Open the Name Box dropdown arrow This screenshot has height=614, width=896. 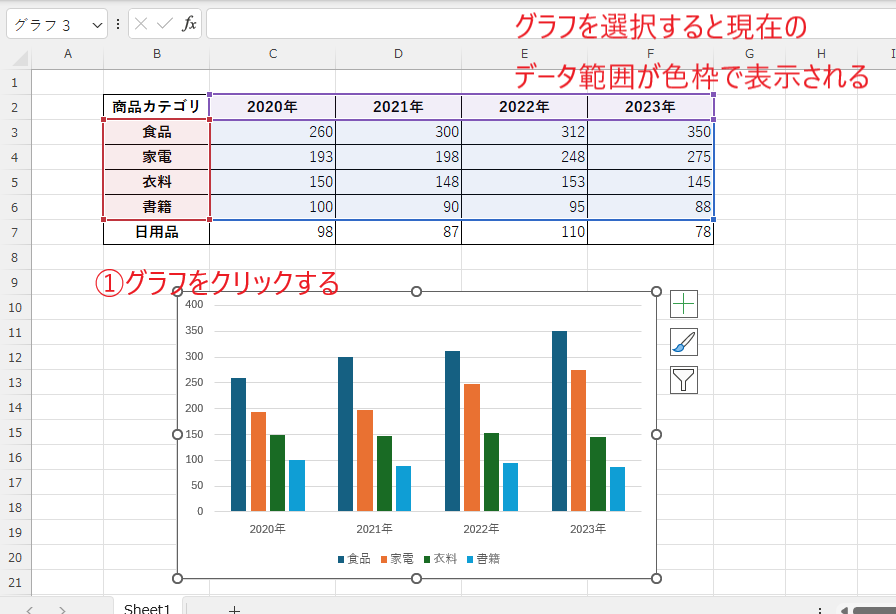point(97,24)
